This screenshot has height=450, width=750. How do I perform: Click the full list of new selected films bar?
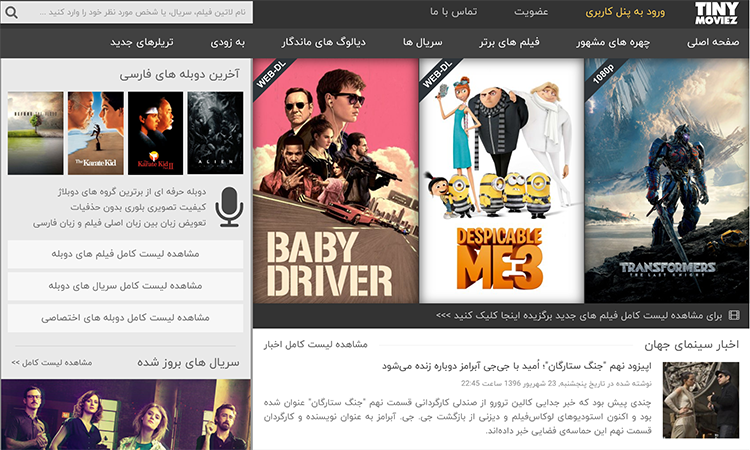pos(501,316)
